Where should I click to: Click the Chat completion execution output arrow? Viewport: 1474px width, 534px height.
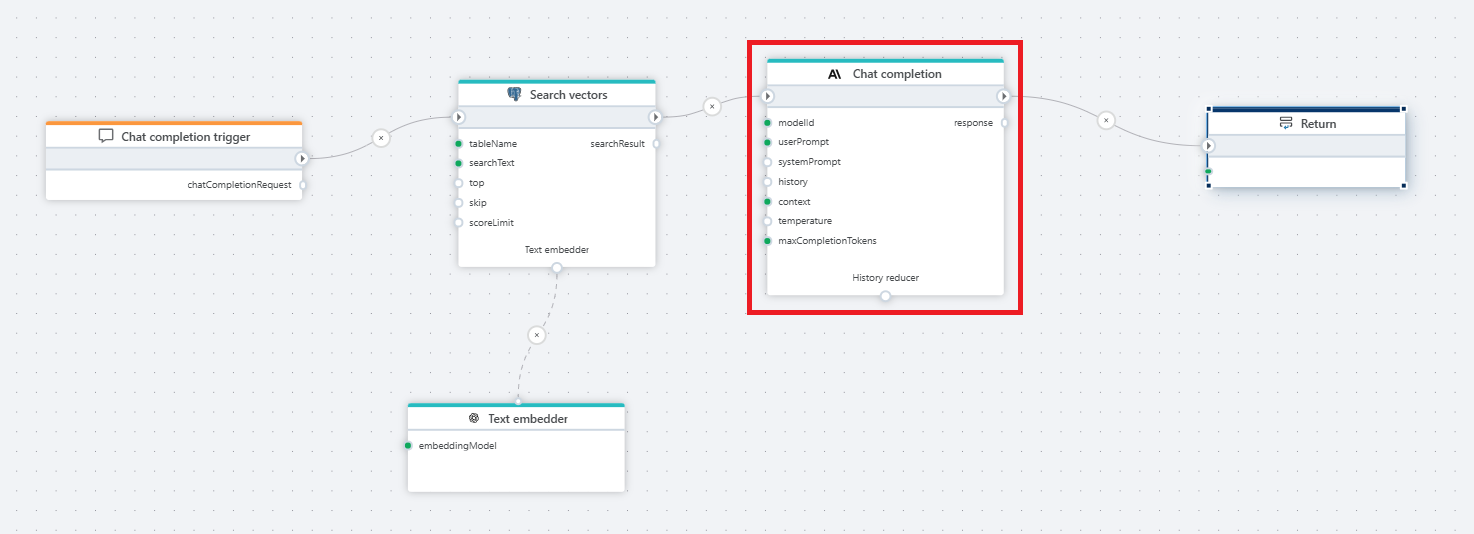tap(1003, 96)
